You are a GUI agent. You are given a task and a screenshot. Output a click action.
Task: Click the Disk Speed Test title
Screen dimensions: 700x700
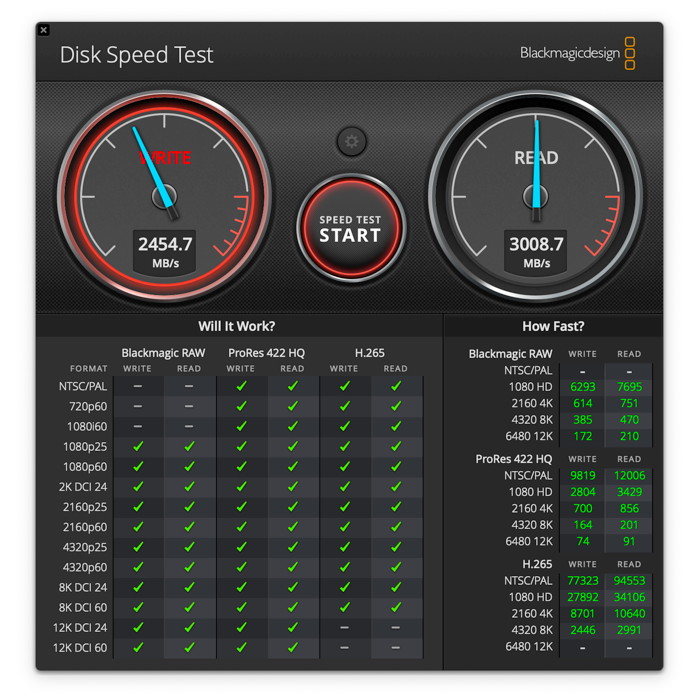tap(137, 55)
